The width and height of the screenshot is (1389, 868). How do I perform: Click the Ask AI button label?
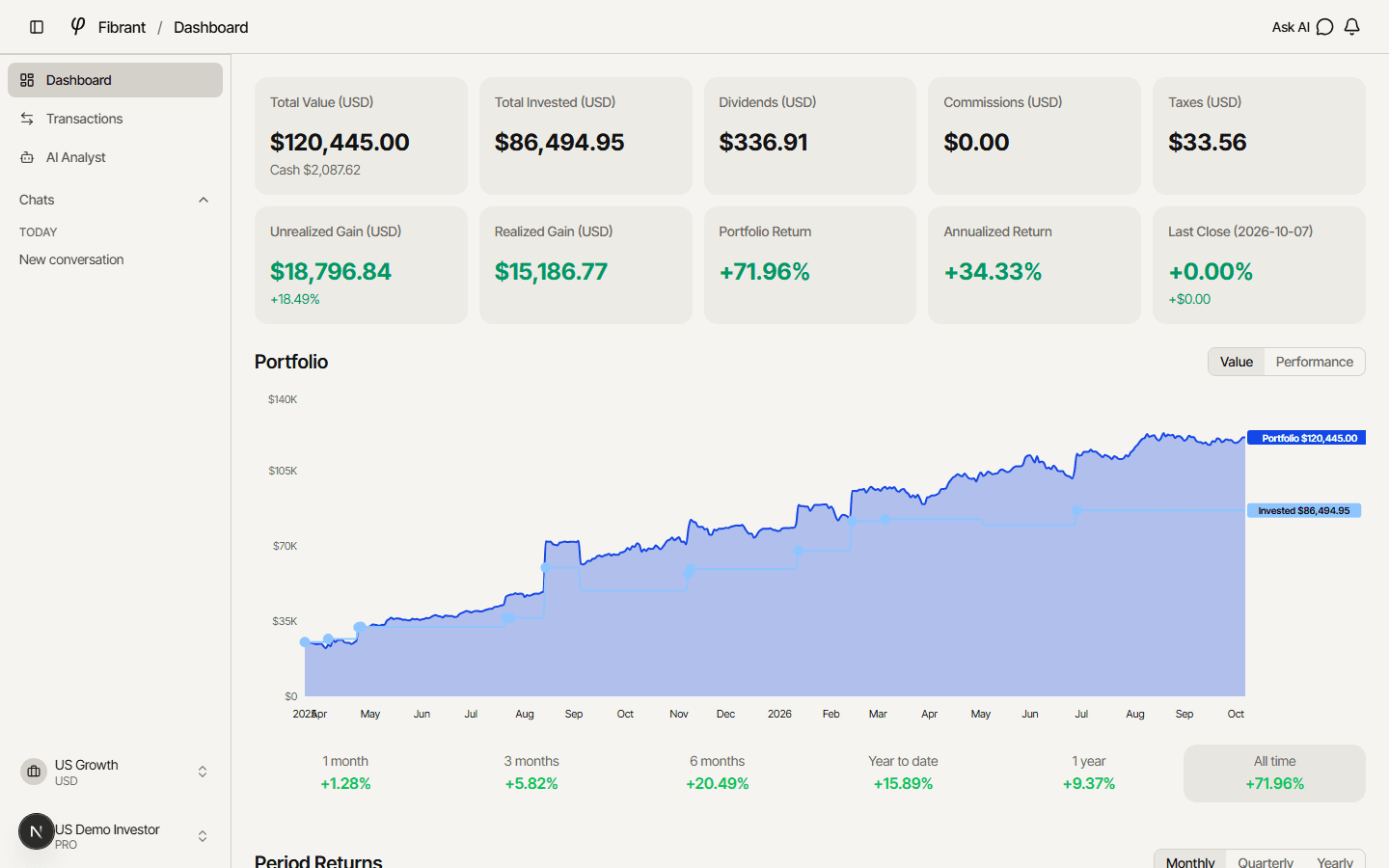(1291, 27)
